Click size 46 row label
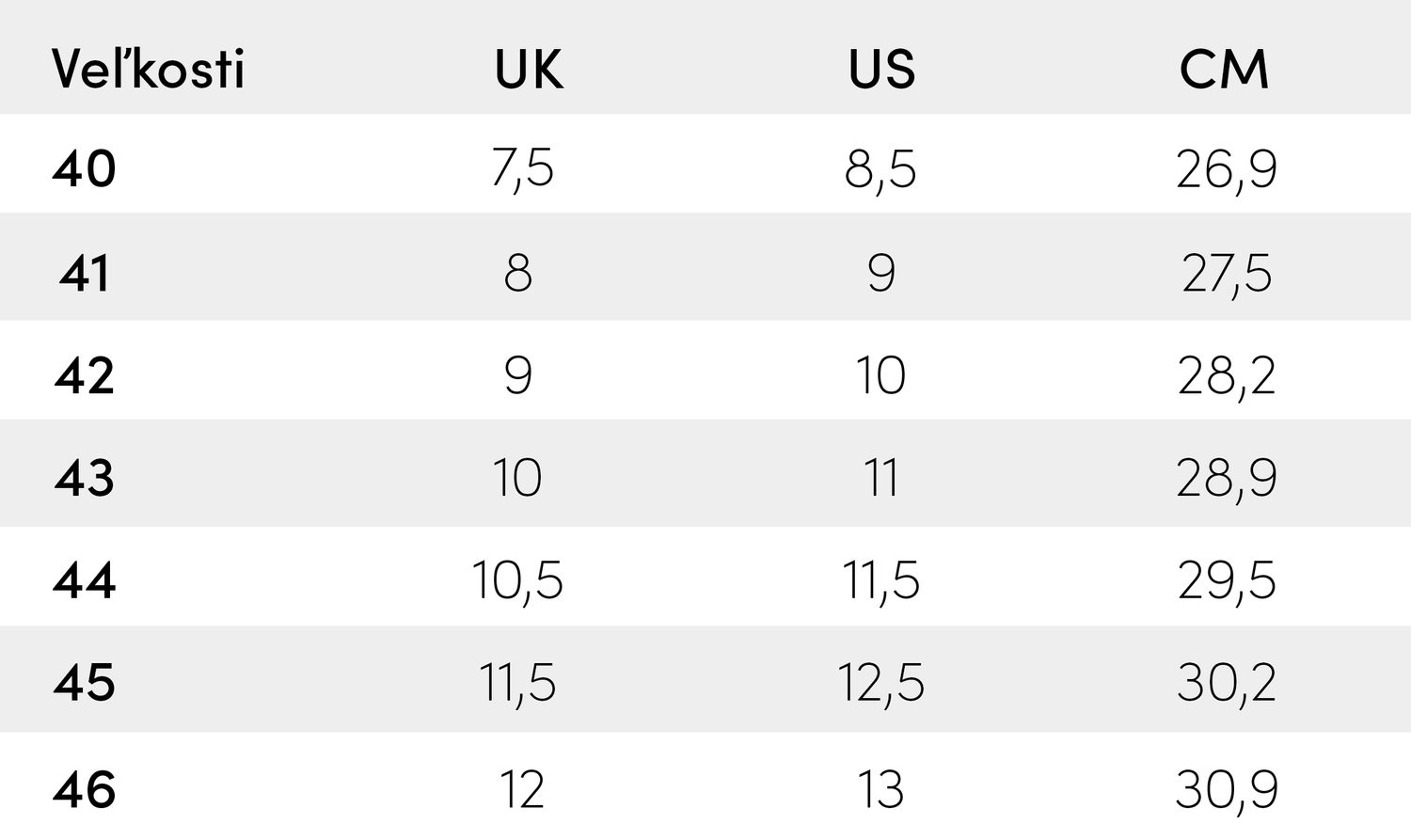Screen dimensions: 1411x840 85,789
